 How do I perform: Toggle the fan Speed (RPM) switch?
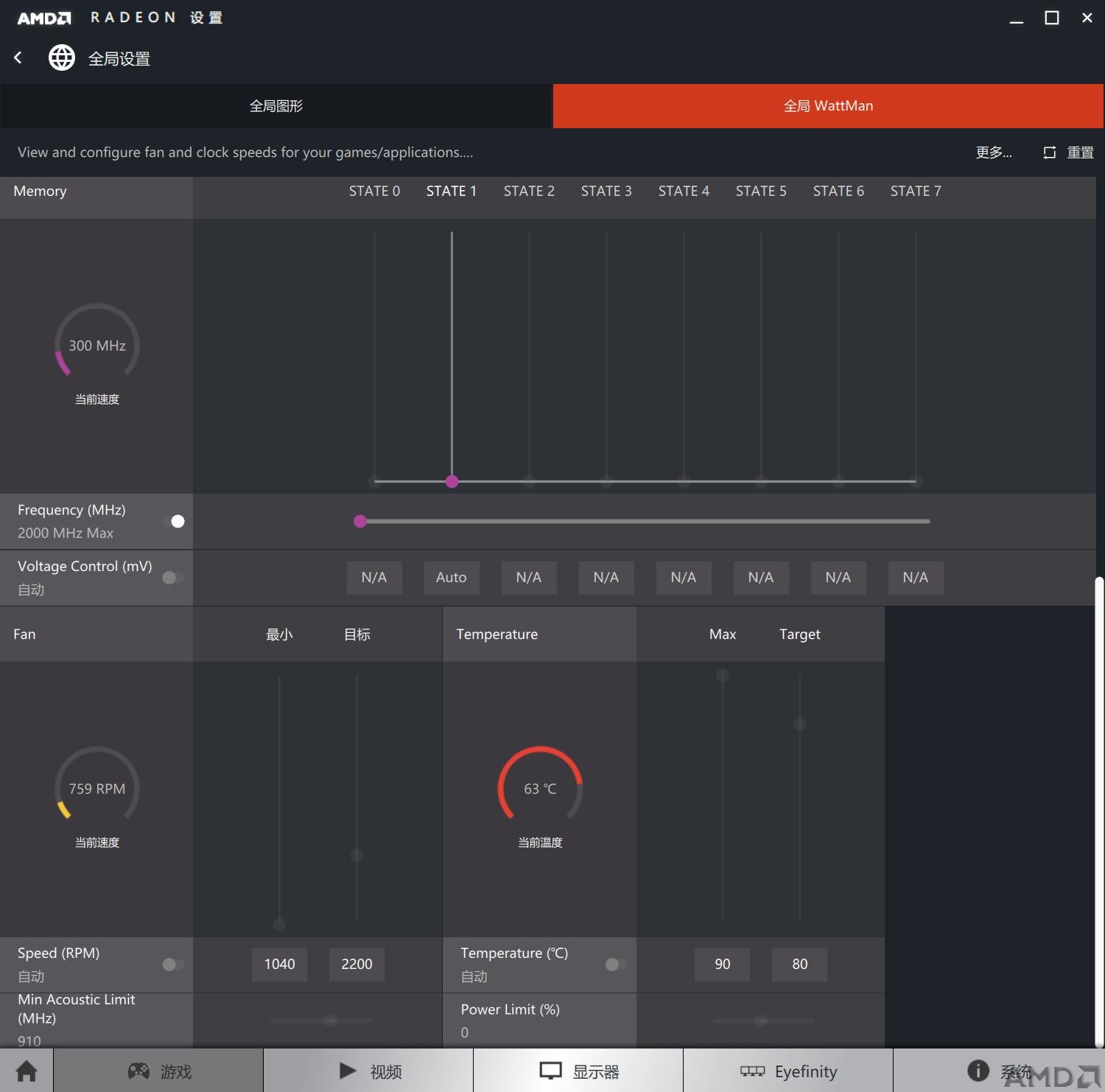pyautogui.click(x=174, y=965)
